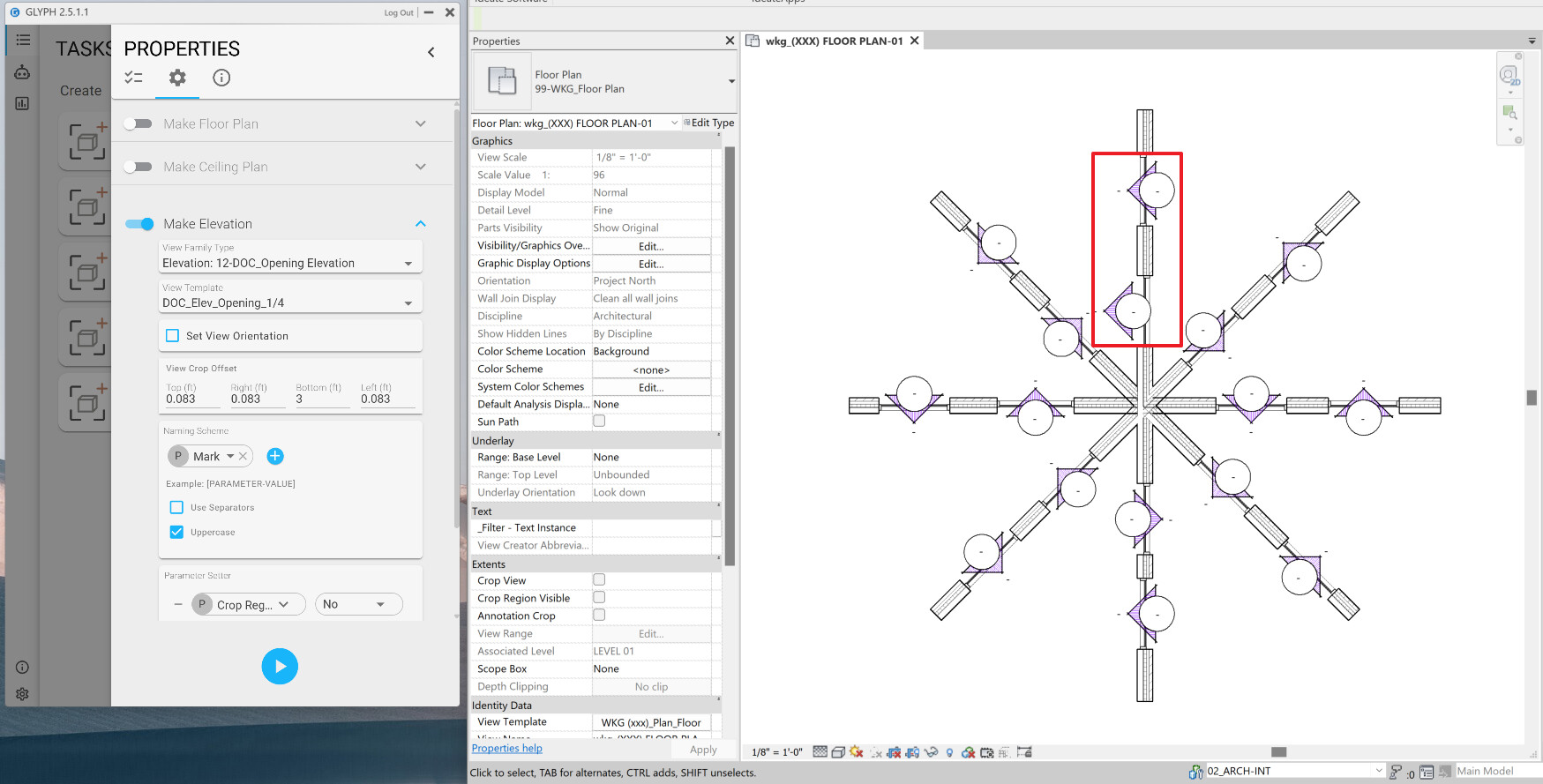Add a naming scheme parameter with plus button
The width and height of the screenshot is (1543, 784).
point(275,456)
